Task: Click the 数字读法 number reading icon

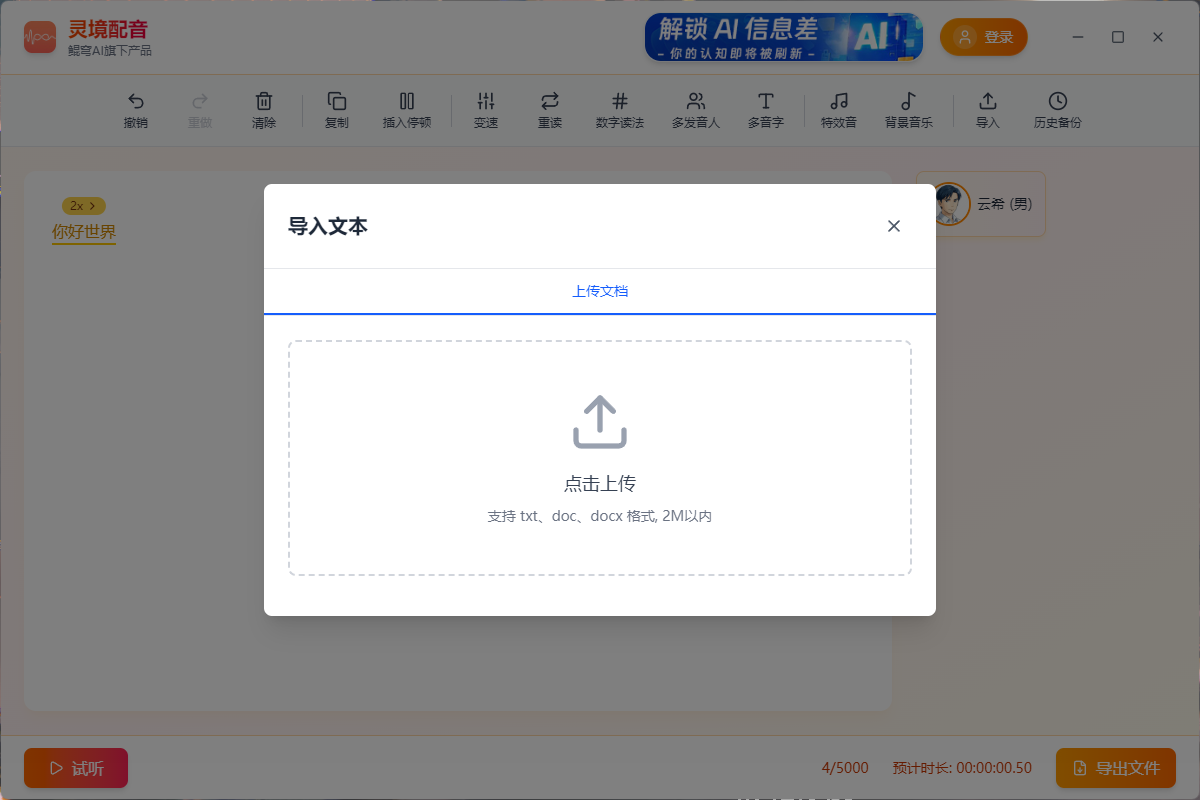Action: tap(620, 110)
